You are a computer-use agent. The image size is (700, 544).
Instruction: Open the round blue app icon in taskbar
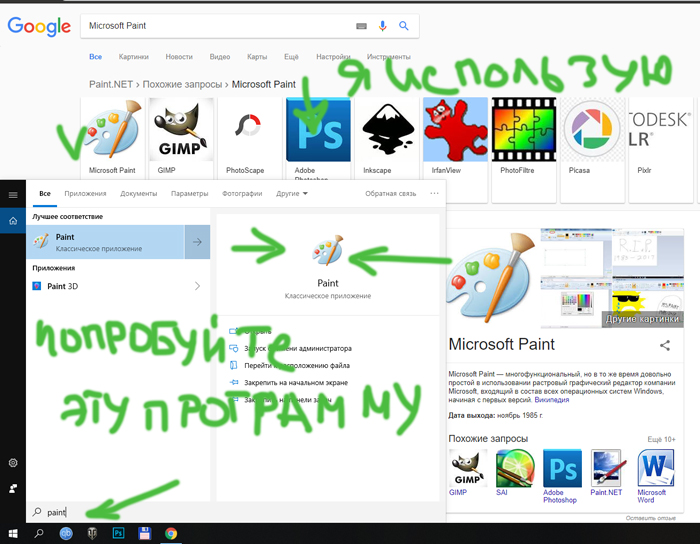click(66, 533)
